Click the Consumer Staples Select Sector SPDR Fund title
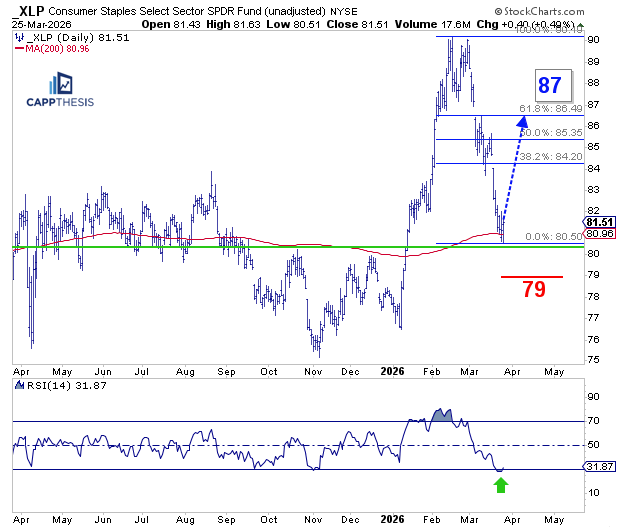Viewport: 625px width, 529px height. coord(187,11)
